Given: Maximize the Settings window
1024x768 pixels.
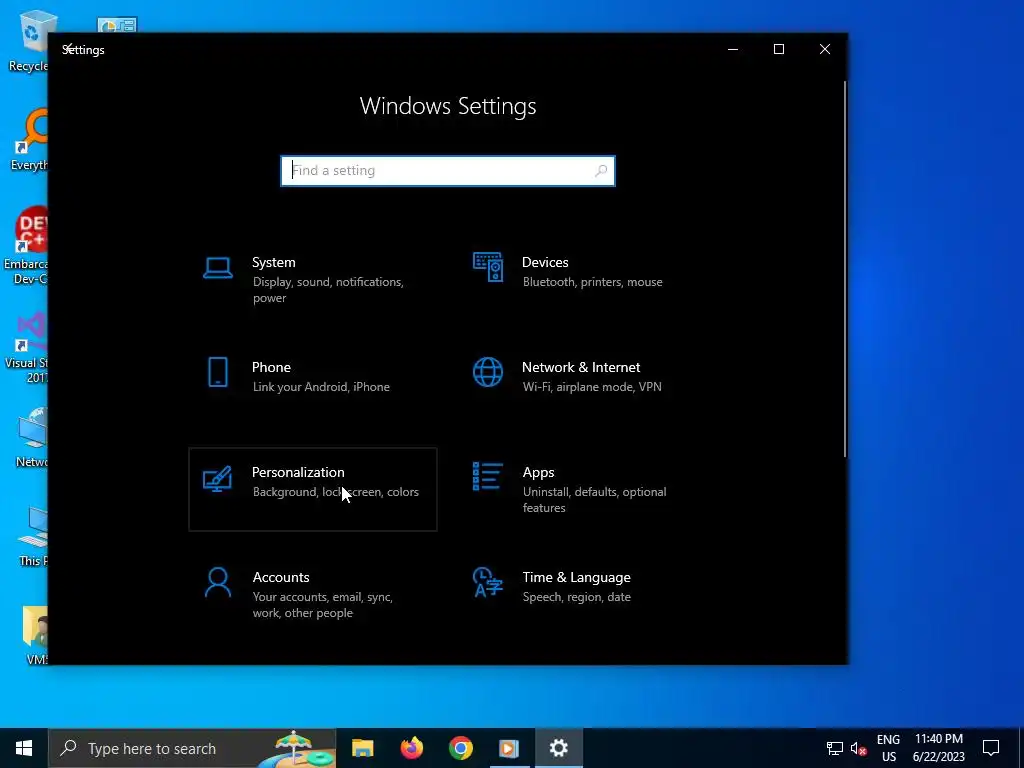Looking at the screenshot, I should pos(778,49).
